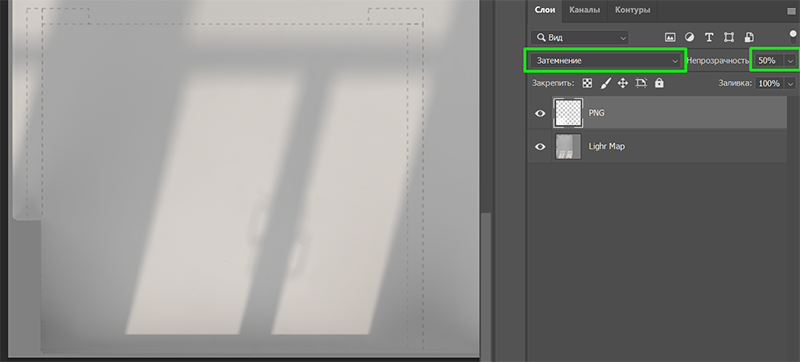Hide the Lighr Map layer
The width and height of the screenshot is (800, 362).
[540, 146]
